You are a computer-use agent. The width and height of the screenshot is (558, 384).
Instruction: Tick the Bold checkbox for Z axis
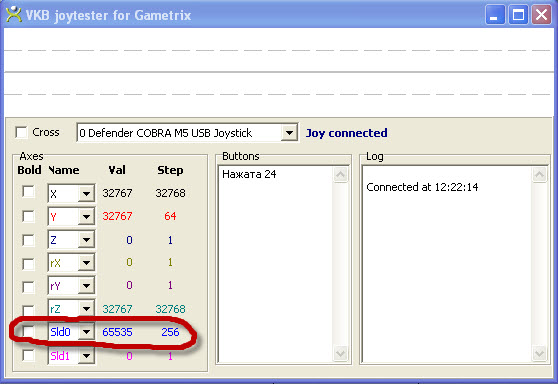click(x=28, y=240)
